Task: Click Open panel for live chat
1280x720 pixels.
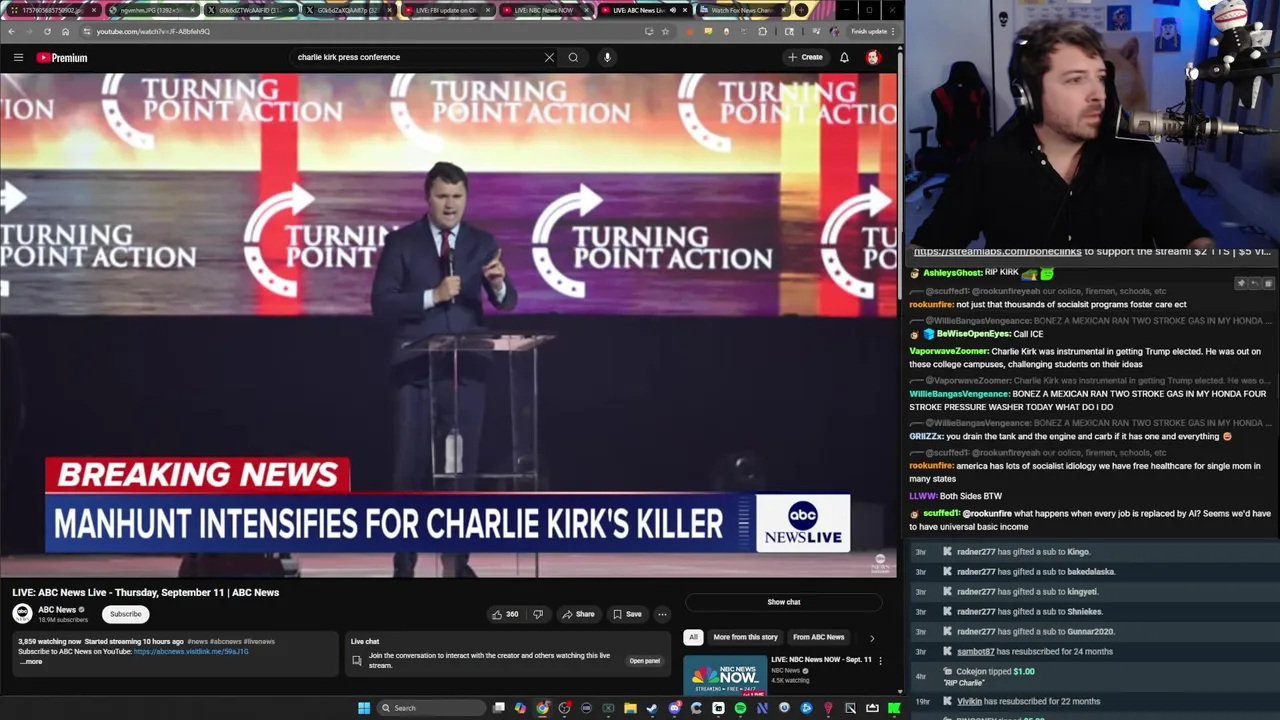Action: [644, 661]
